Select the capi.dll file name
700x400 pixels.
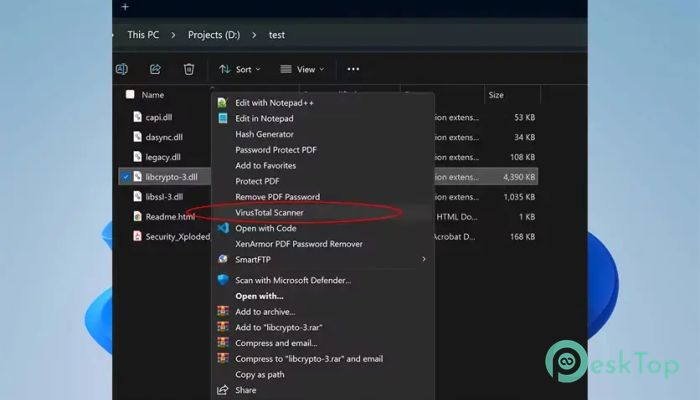tap(158, 117)
